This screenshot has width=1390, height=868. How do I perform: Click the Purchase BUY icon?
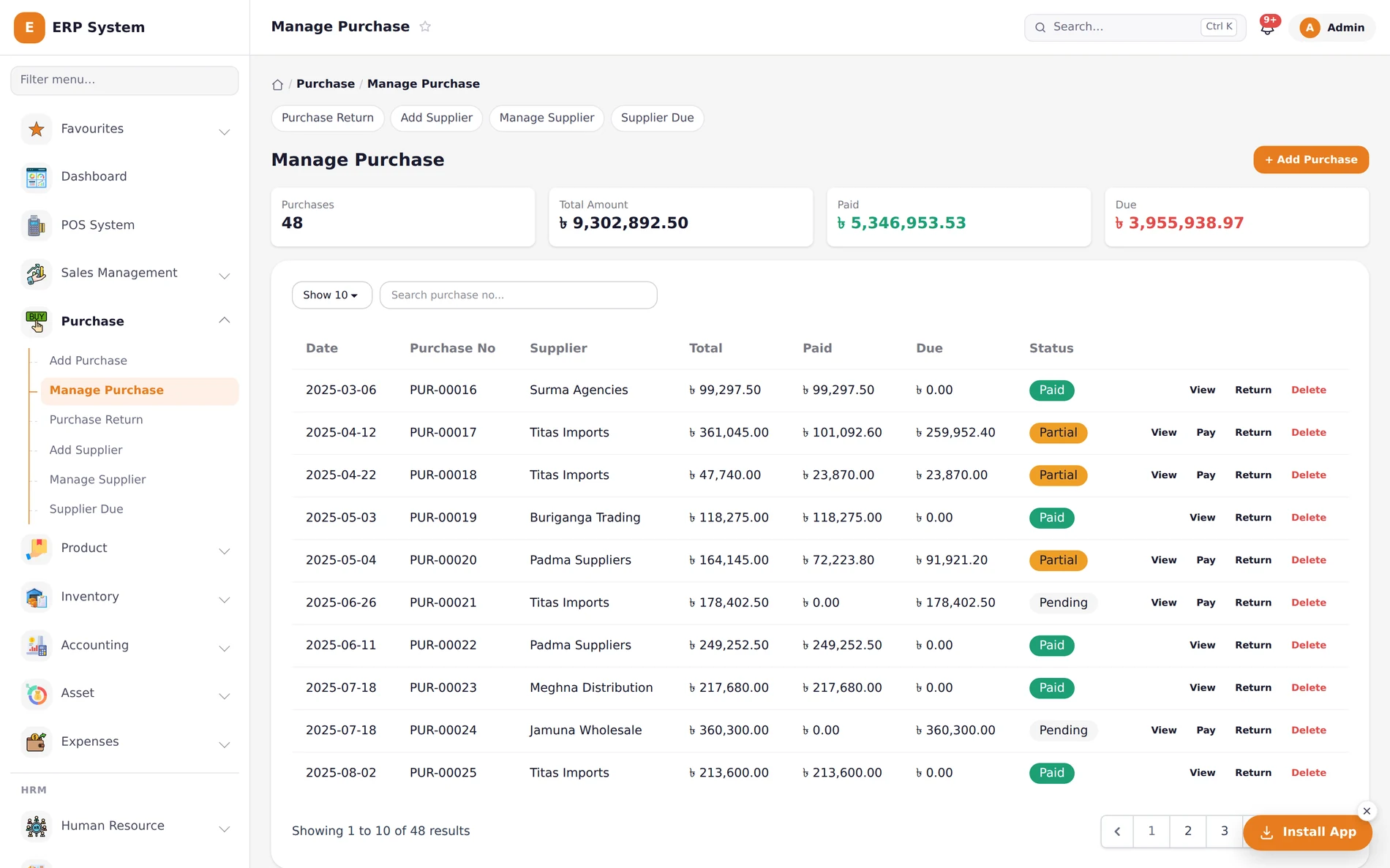tap(36, 322)
